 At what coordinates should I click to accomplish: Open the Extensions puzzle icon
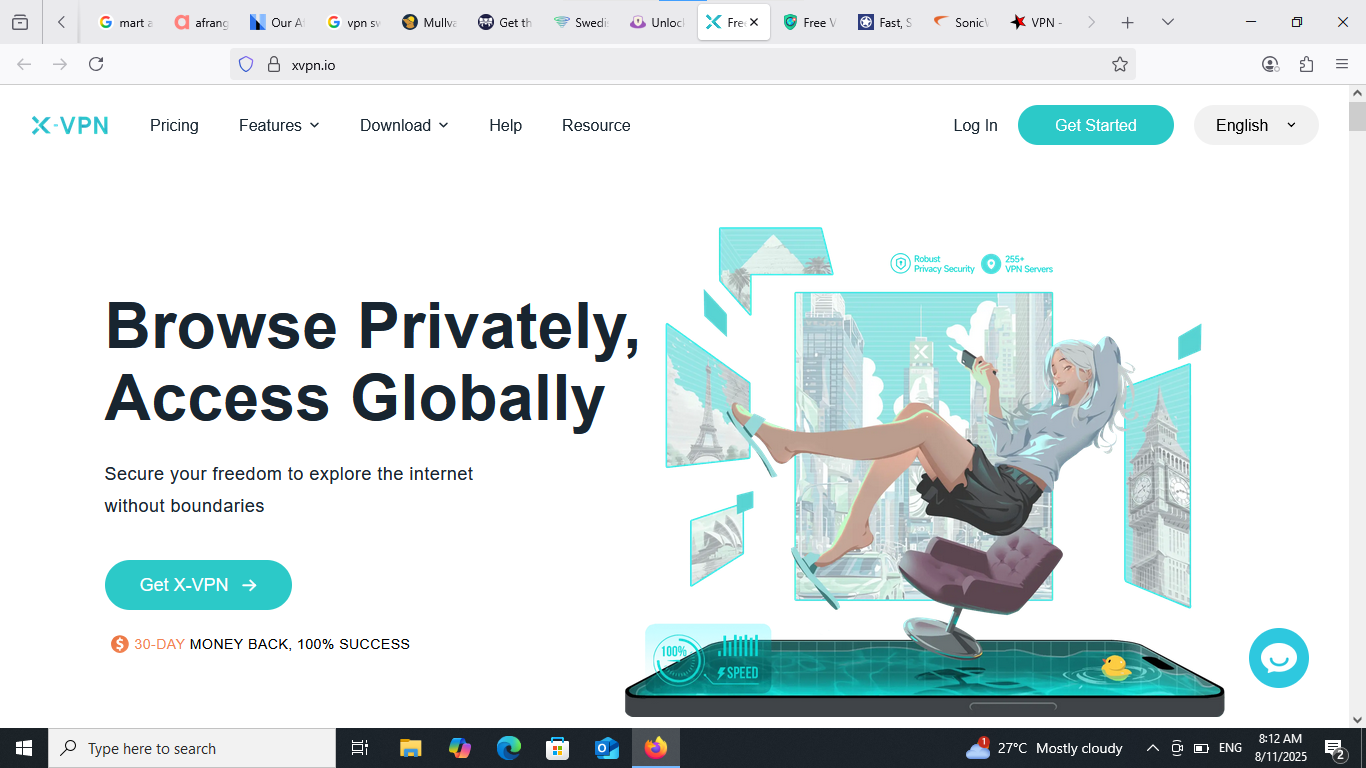click(x=1306, y=64)
